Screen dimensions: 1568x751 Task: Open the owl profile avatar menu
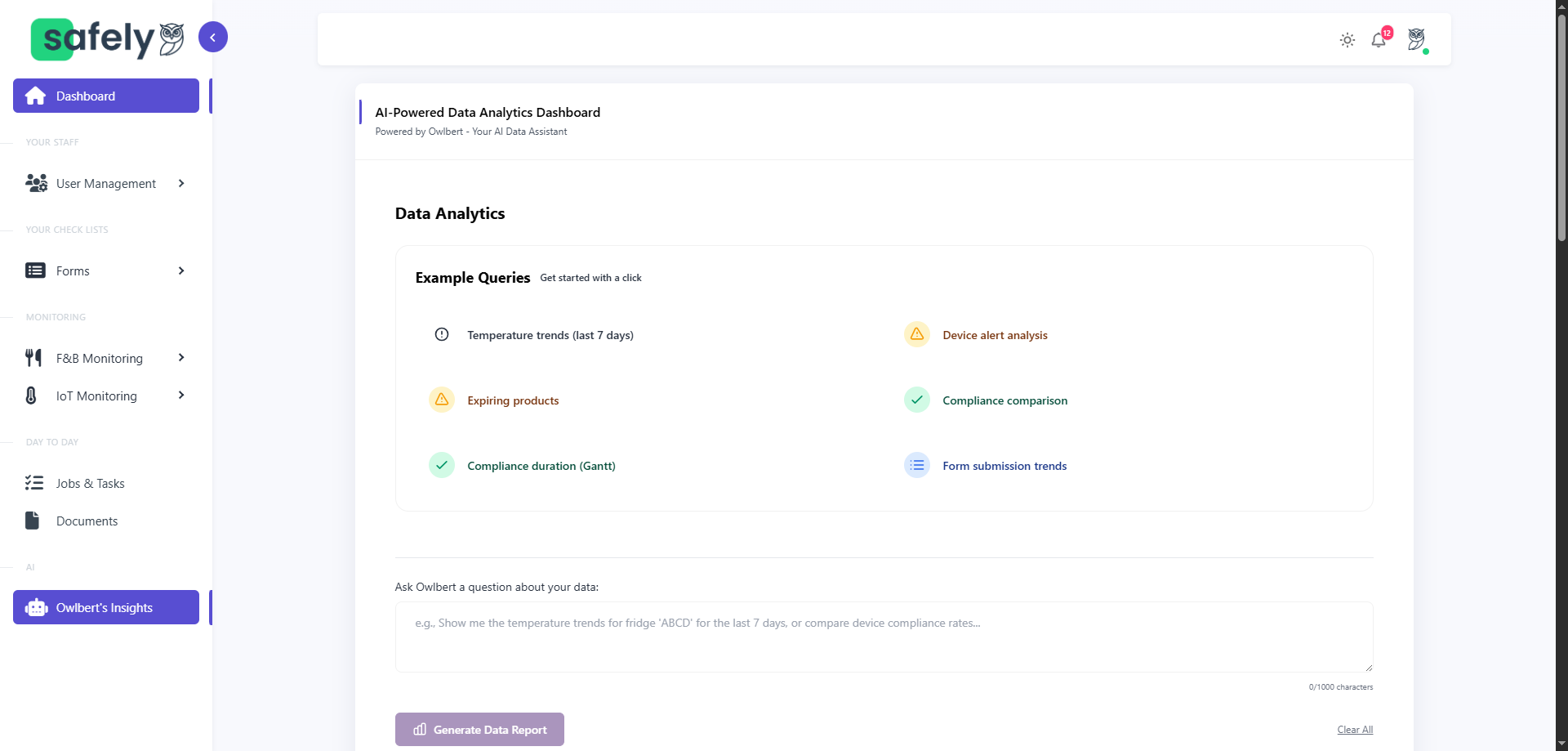1417,39
